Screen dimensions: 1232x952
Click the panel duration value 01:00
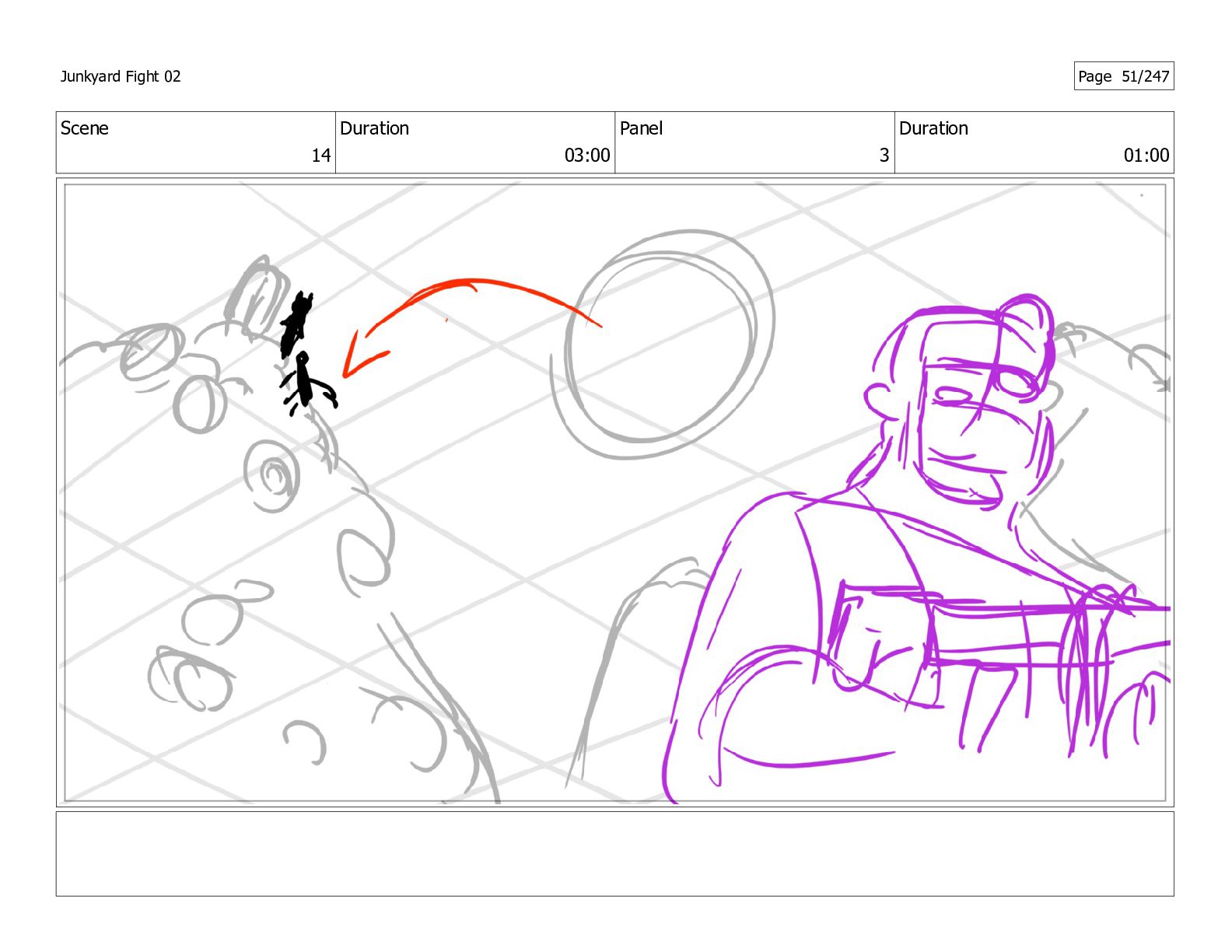[x=1146, y=156]
